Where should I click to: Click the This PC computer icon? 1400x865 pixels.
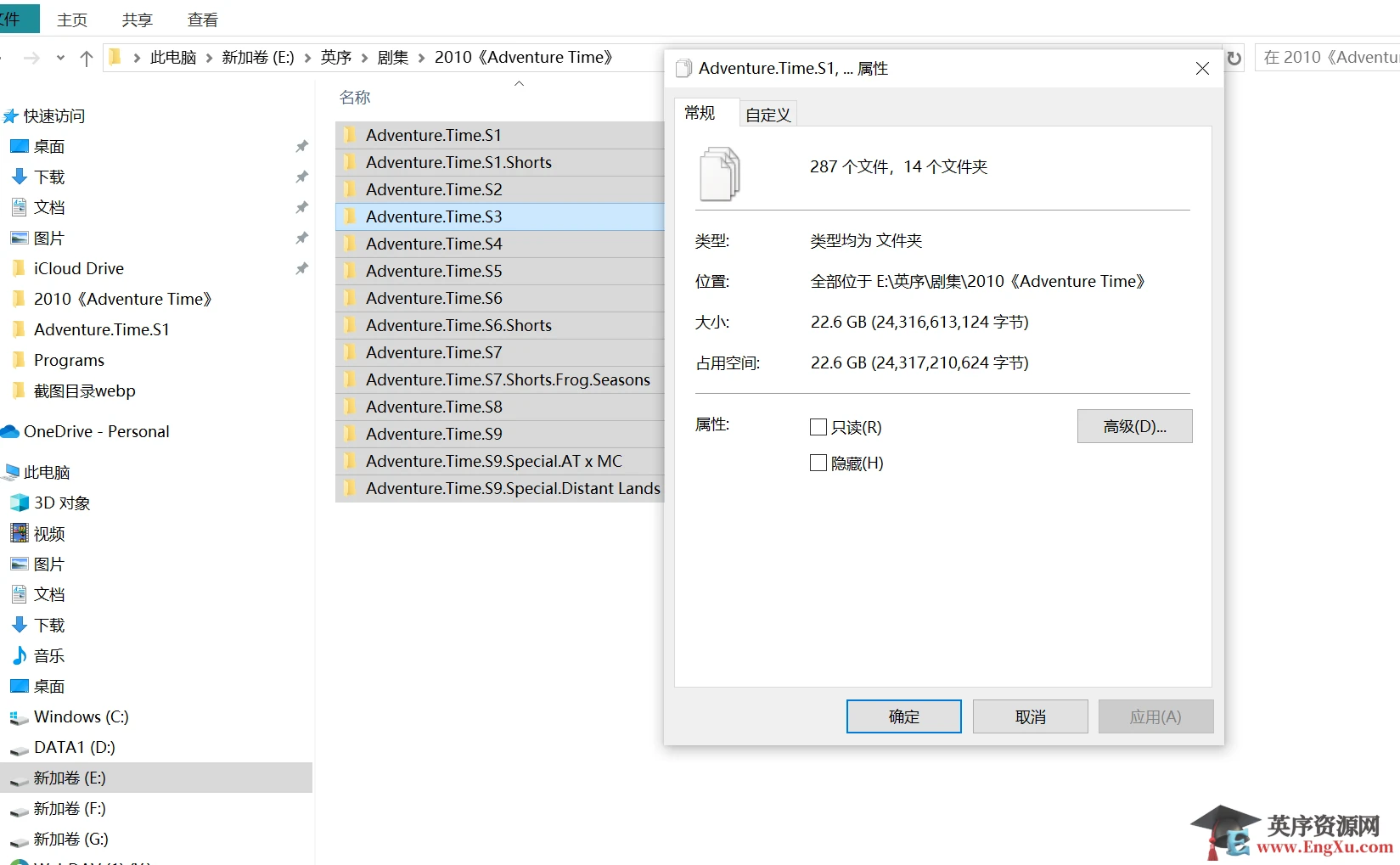pyautogui.click(x=11, y=472)
